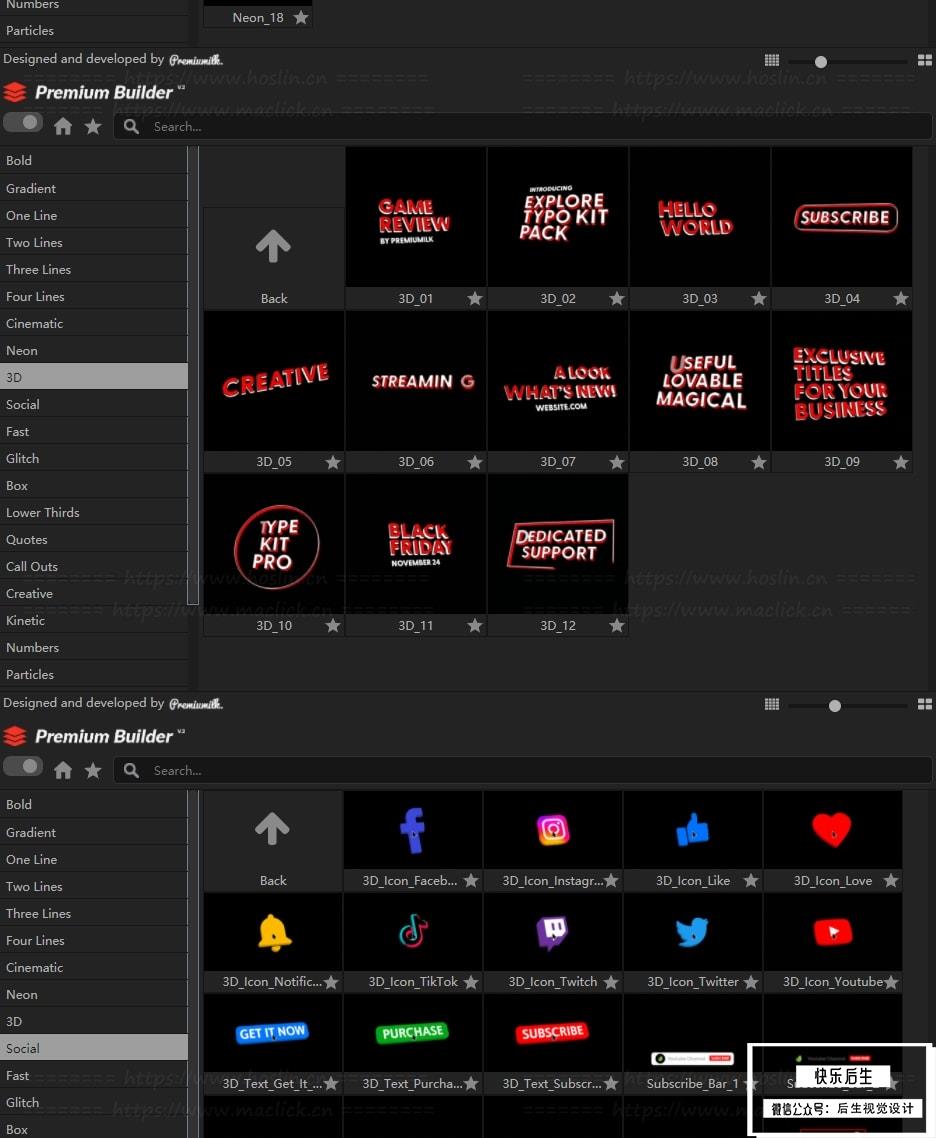Image resolution: width=936 pixels, height=1138 pixels.
Task: Click the star for 3D_11
Action: 475,625
